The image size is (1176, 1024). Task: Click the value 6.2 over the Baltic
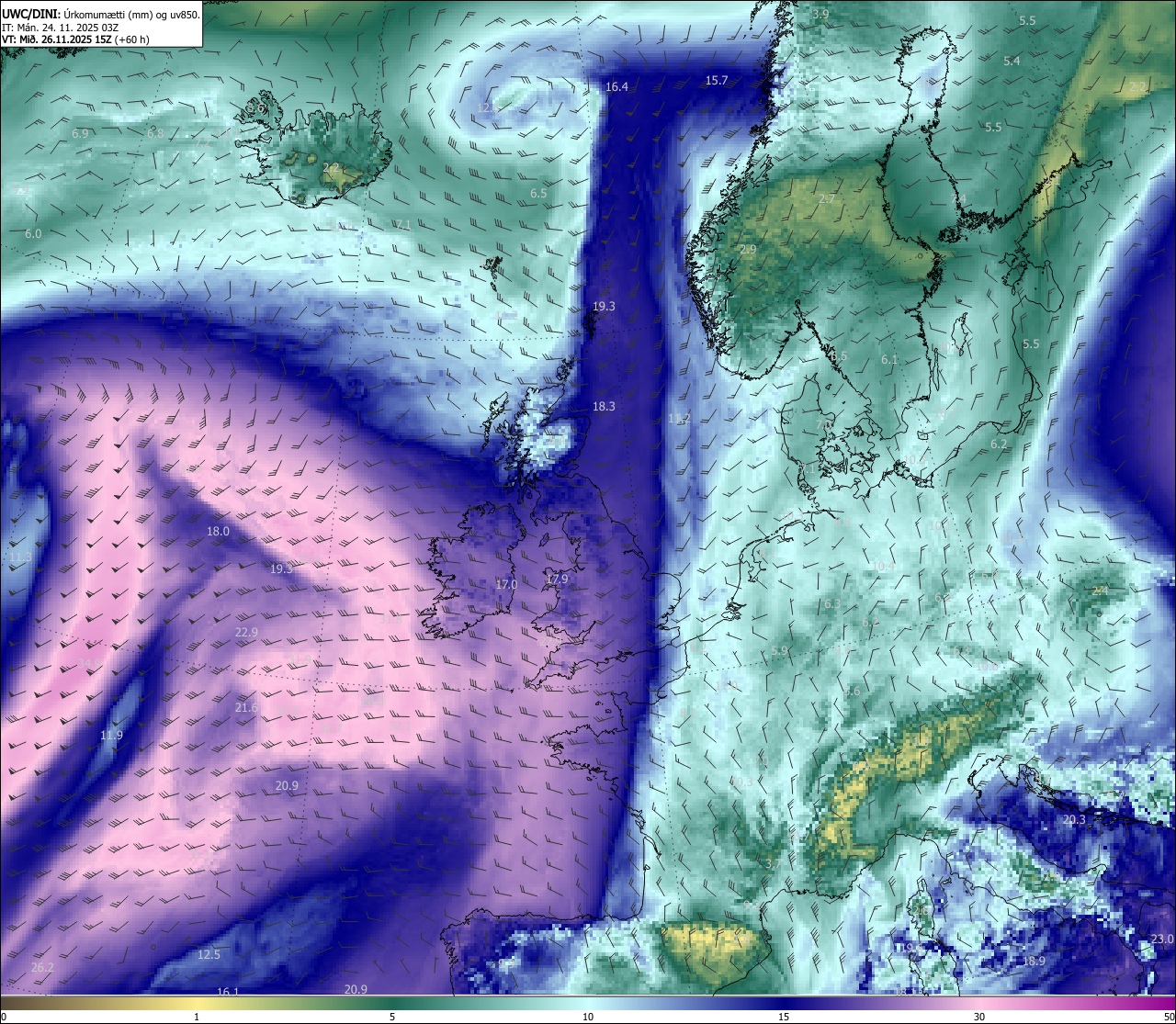[x=999, y=444]
